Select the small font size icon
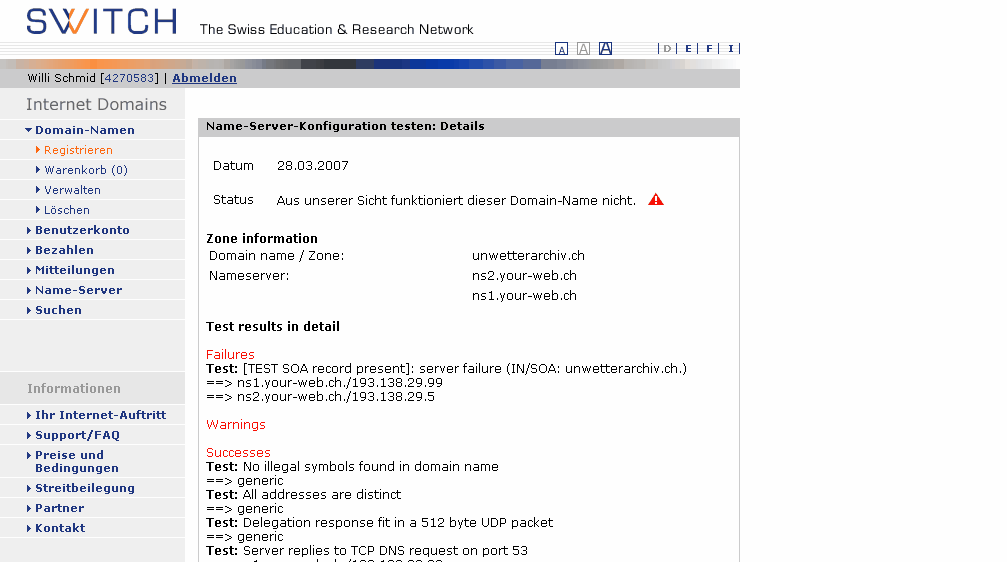This screenshot has height=562, width=1007. click(x=561, y=49)
